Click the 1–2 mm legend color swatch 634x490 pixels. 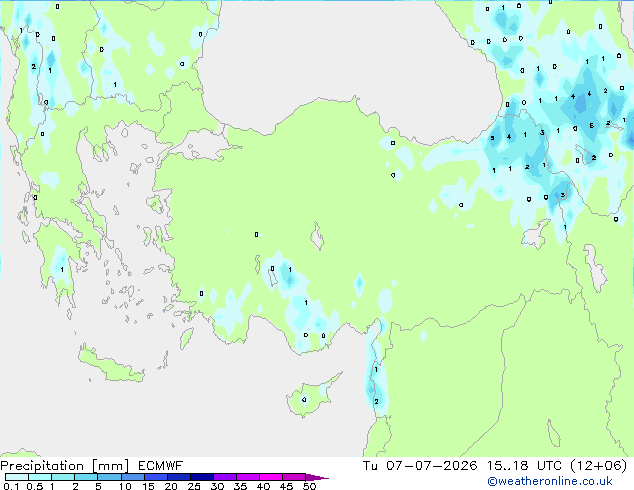(x=63, y=477)
